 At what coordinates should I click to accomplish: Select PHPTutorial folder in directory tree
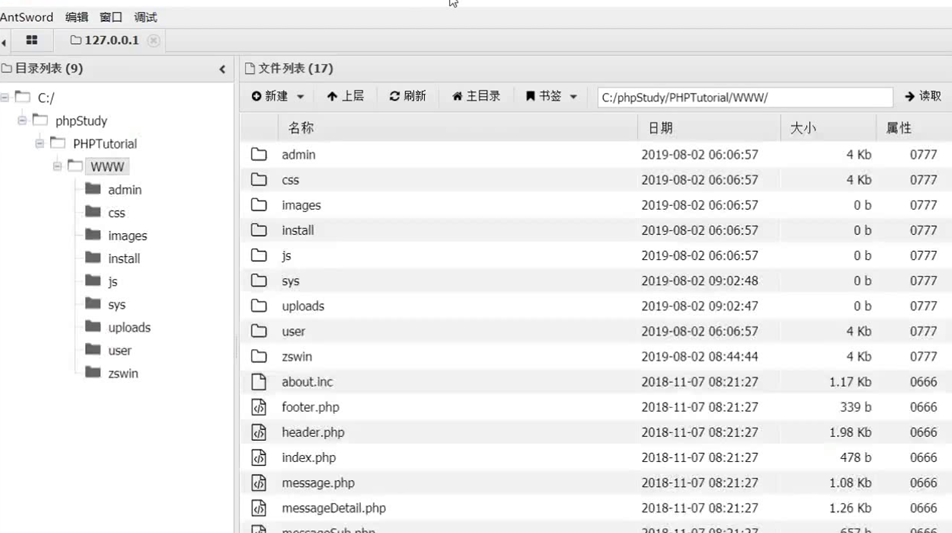(x=105, y=144)
